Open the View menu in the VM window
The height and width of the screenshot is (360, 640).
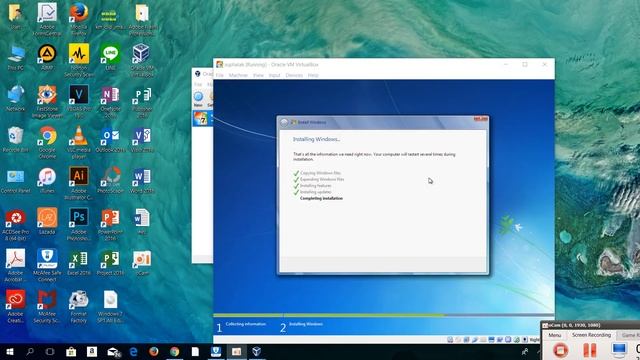pos(258,76)
